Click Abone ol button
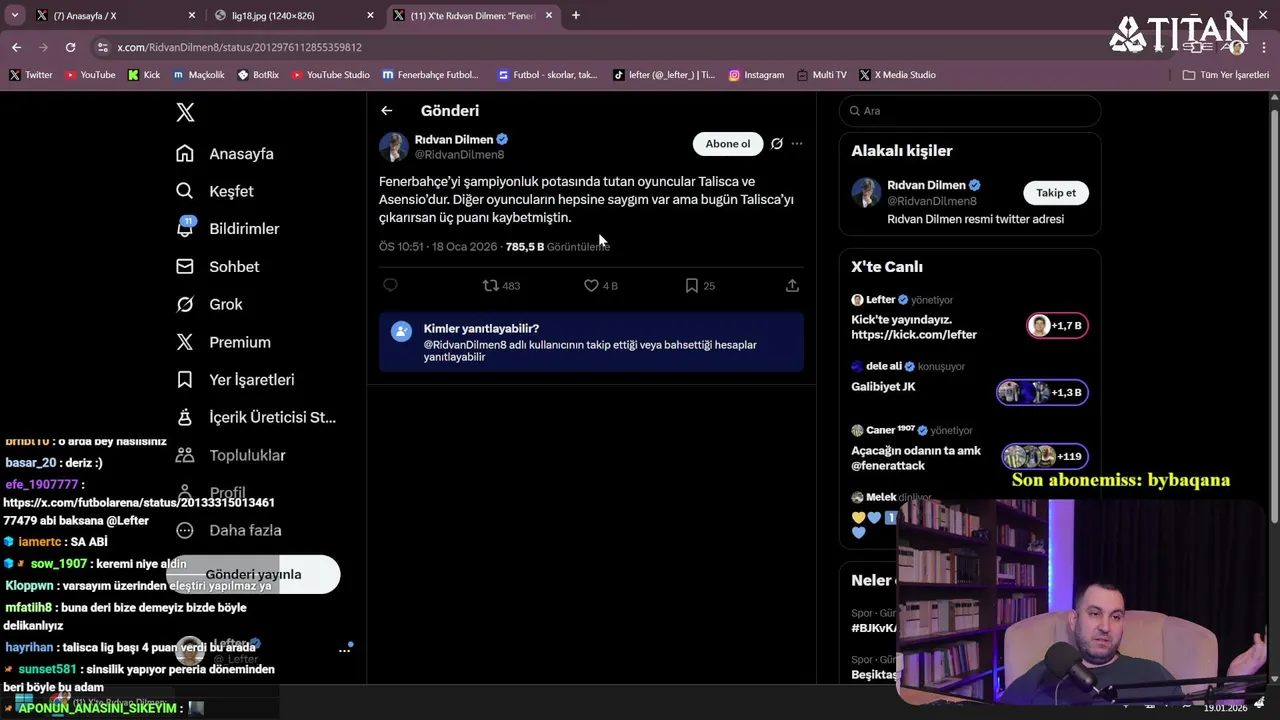1280x720 pixels. tap(728, 144)
